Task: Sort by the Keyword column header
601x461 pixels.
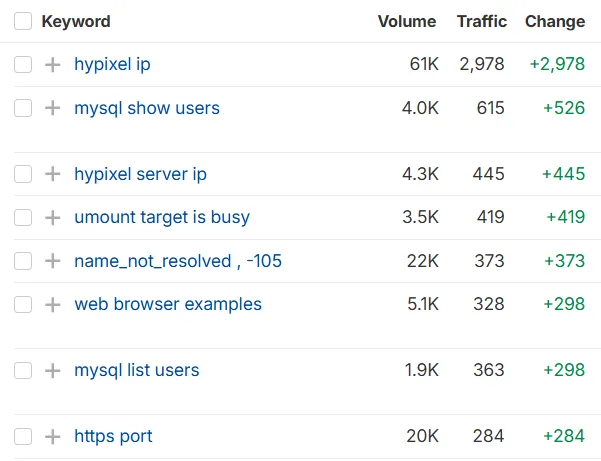Action: coord(76,21)
